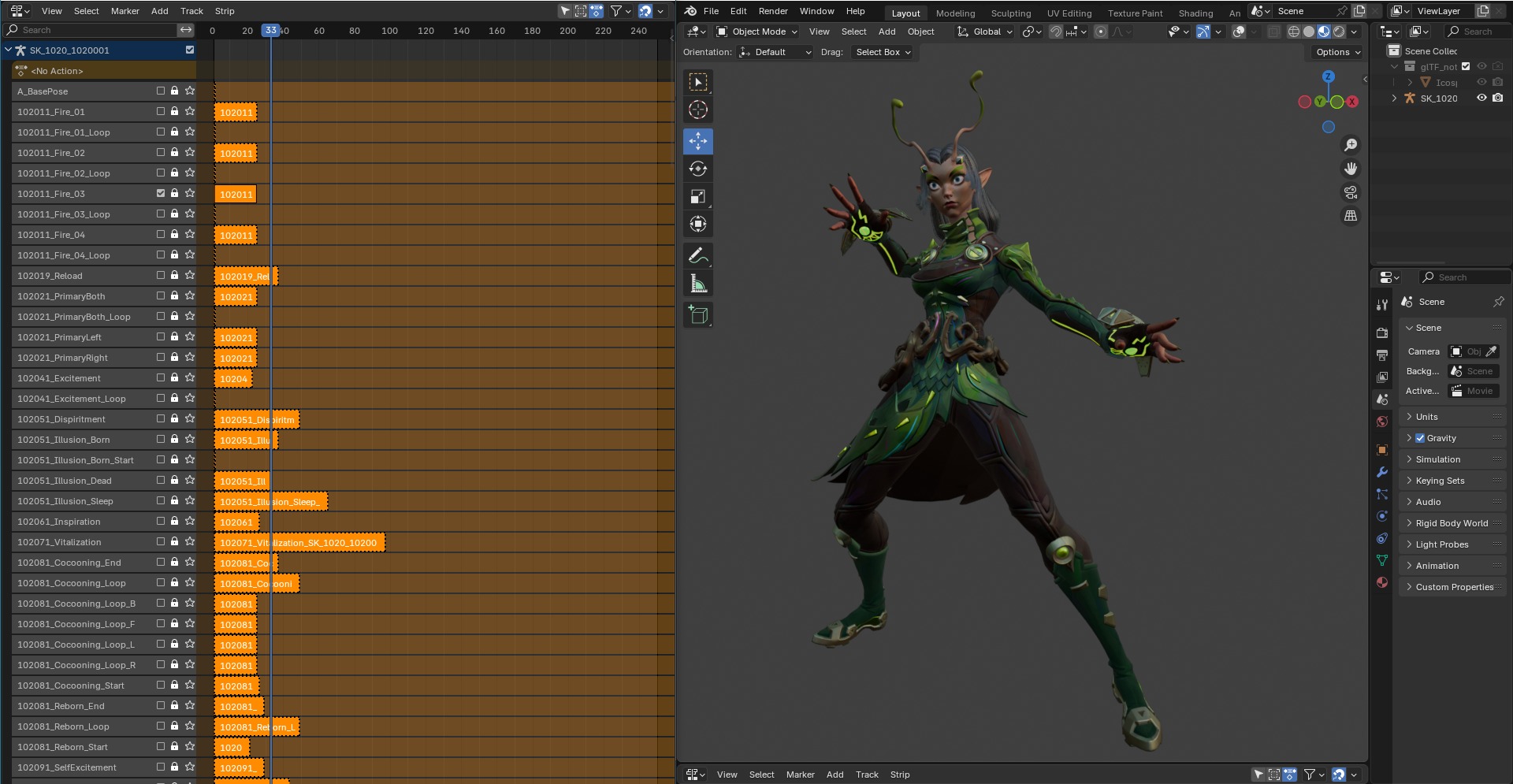The height and width of the screenshot is (784, 1513).
Task: Open the Tool properties tab
Action: point(1382,305)
